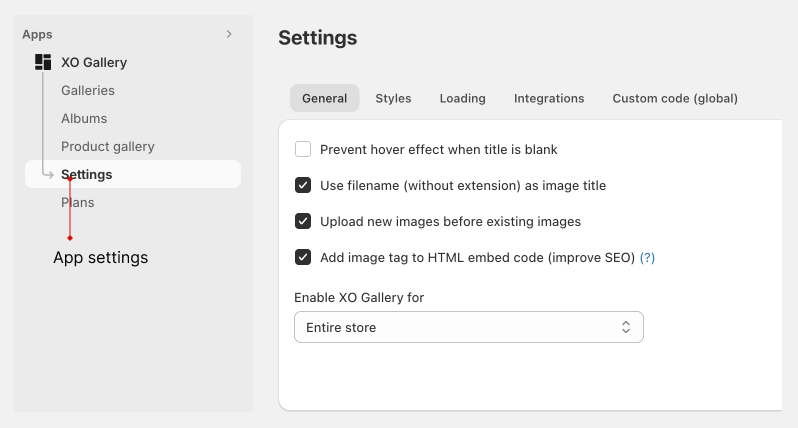Image resolution: width=798 pixels, height=428 pixels.
Task: Open Plans in the sidebar
Action: [x=77, y=203]
